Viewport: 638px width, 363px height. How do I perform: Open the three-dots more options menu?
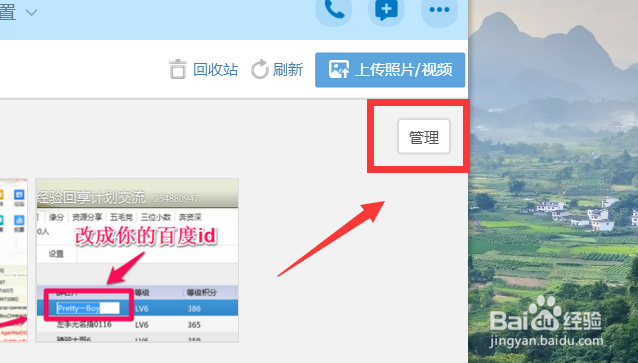pyautogui.click(x=439, y=10)
